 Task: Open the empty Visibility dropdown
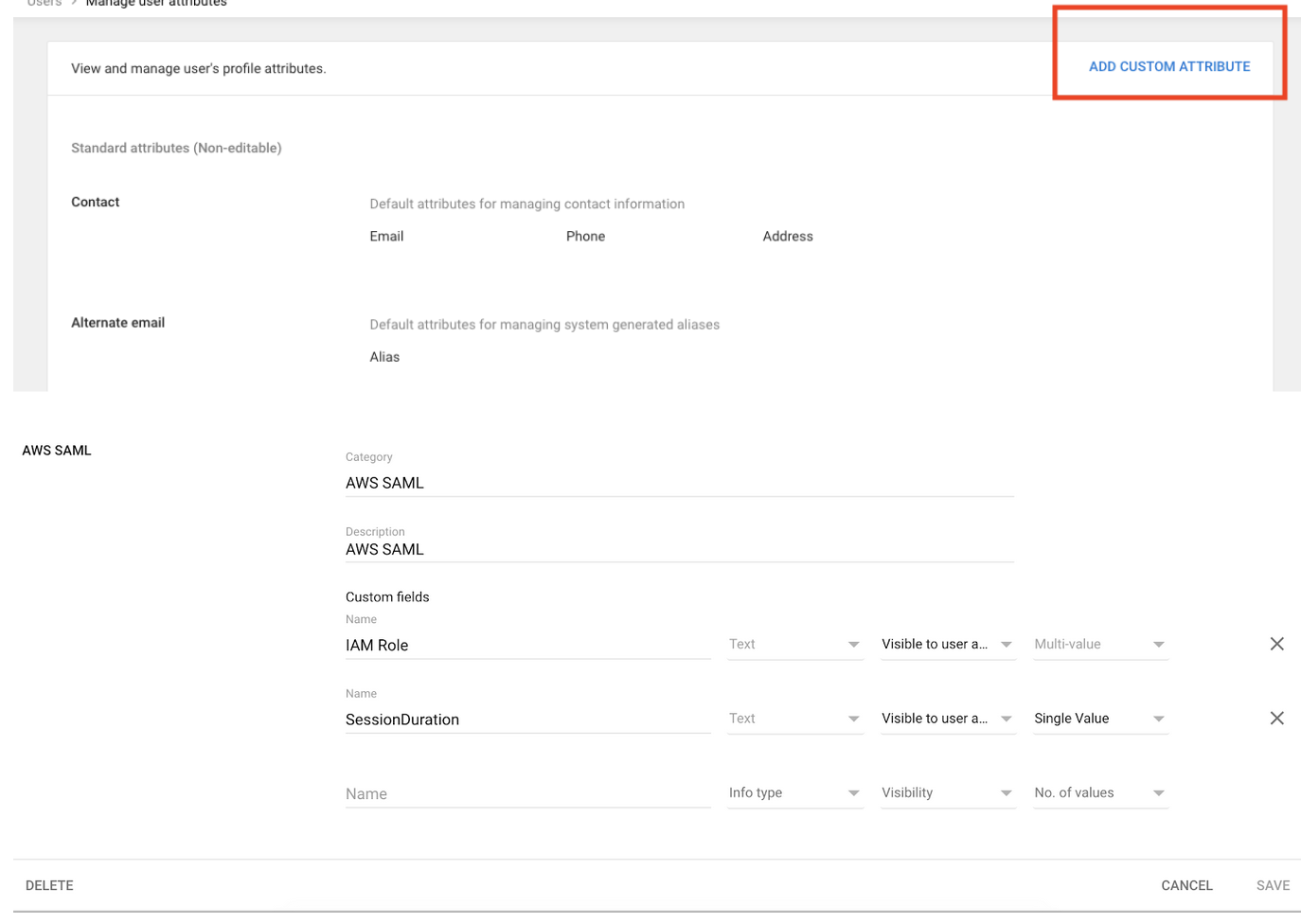[x=948, y=793]
